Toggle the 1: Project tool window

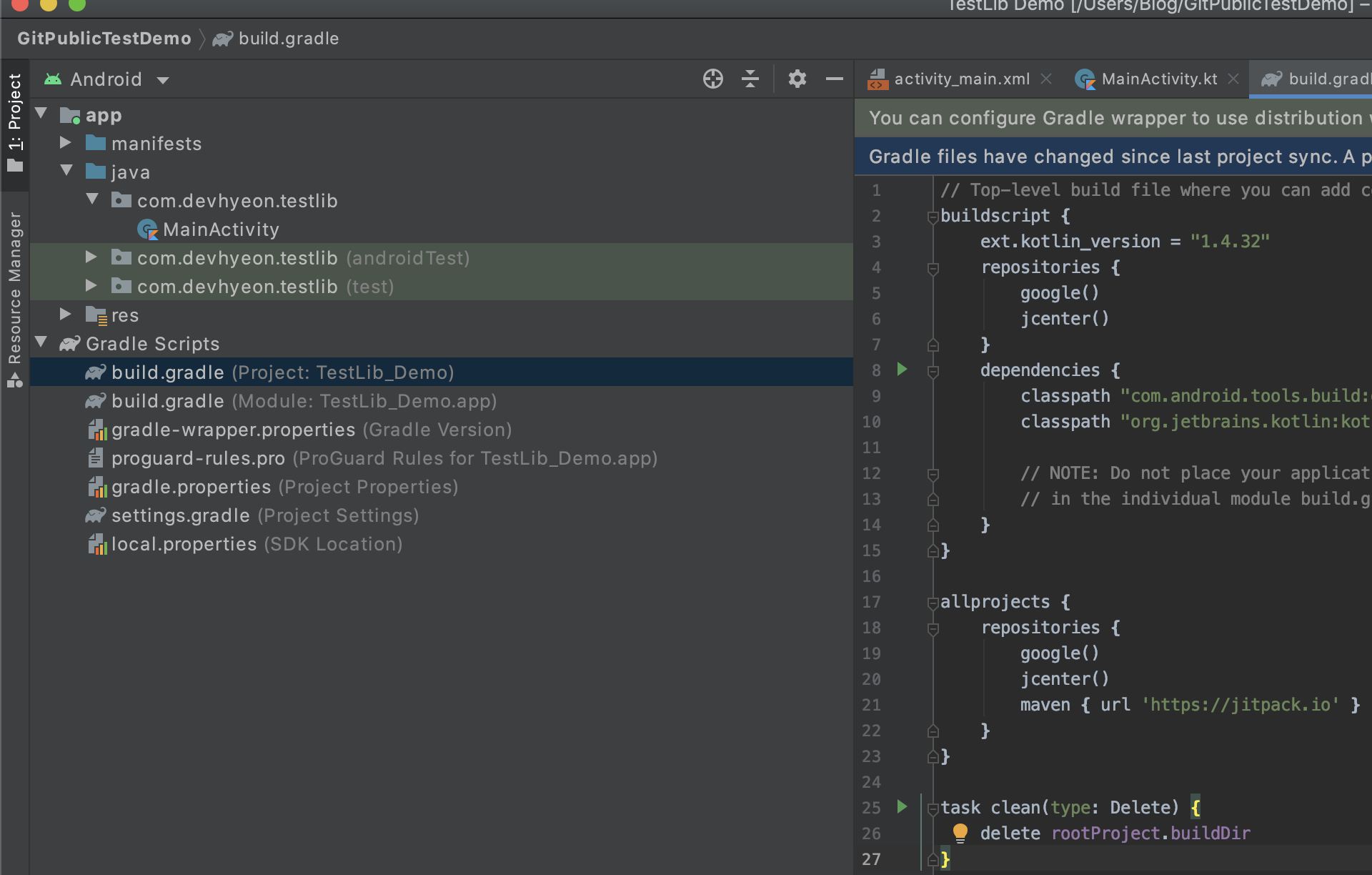pyautogui.click(x=15, y=122)
